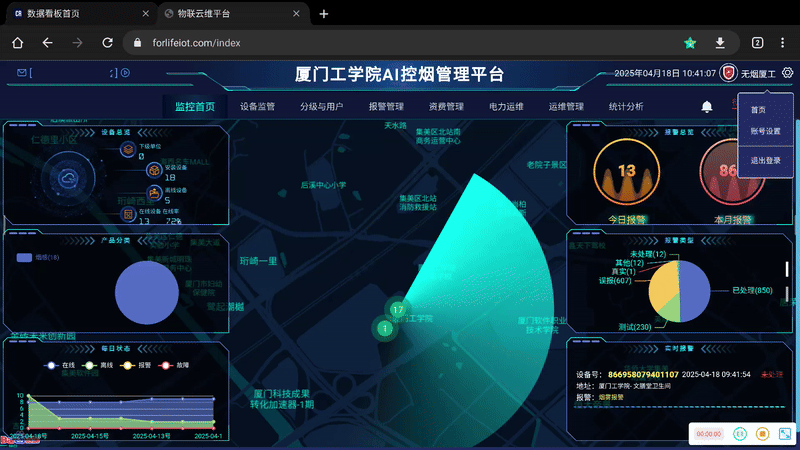Open browser downloads icon
The width and height of the screenshot is (800, 450).
(720, 43)
